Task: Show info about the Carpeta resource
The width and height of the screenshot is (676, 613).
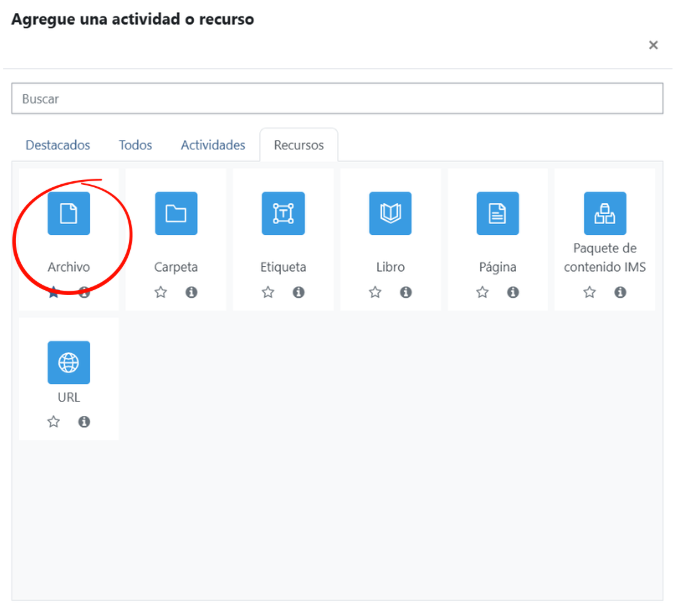Action: click(x=191, y=292)
